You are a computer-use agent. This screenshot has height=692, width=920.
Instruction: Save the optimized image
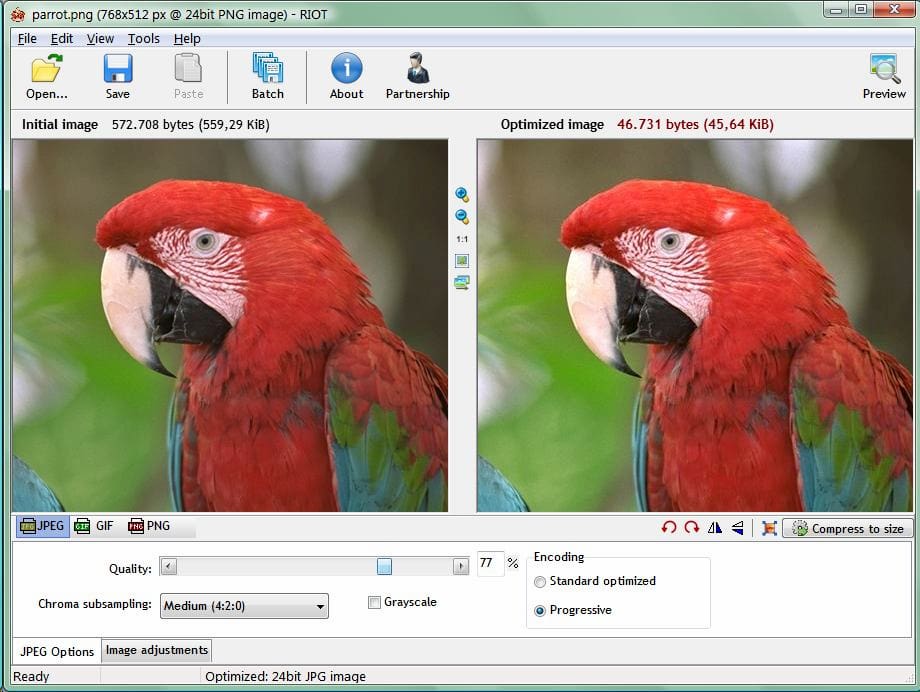point(118,76)
